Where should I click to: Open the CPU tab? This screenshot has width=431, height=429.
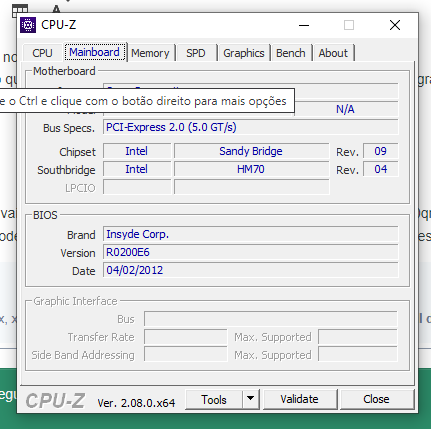click(42, 53)
